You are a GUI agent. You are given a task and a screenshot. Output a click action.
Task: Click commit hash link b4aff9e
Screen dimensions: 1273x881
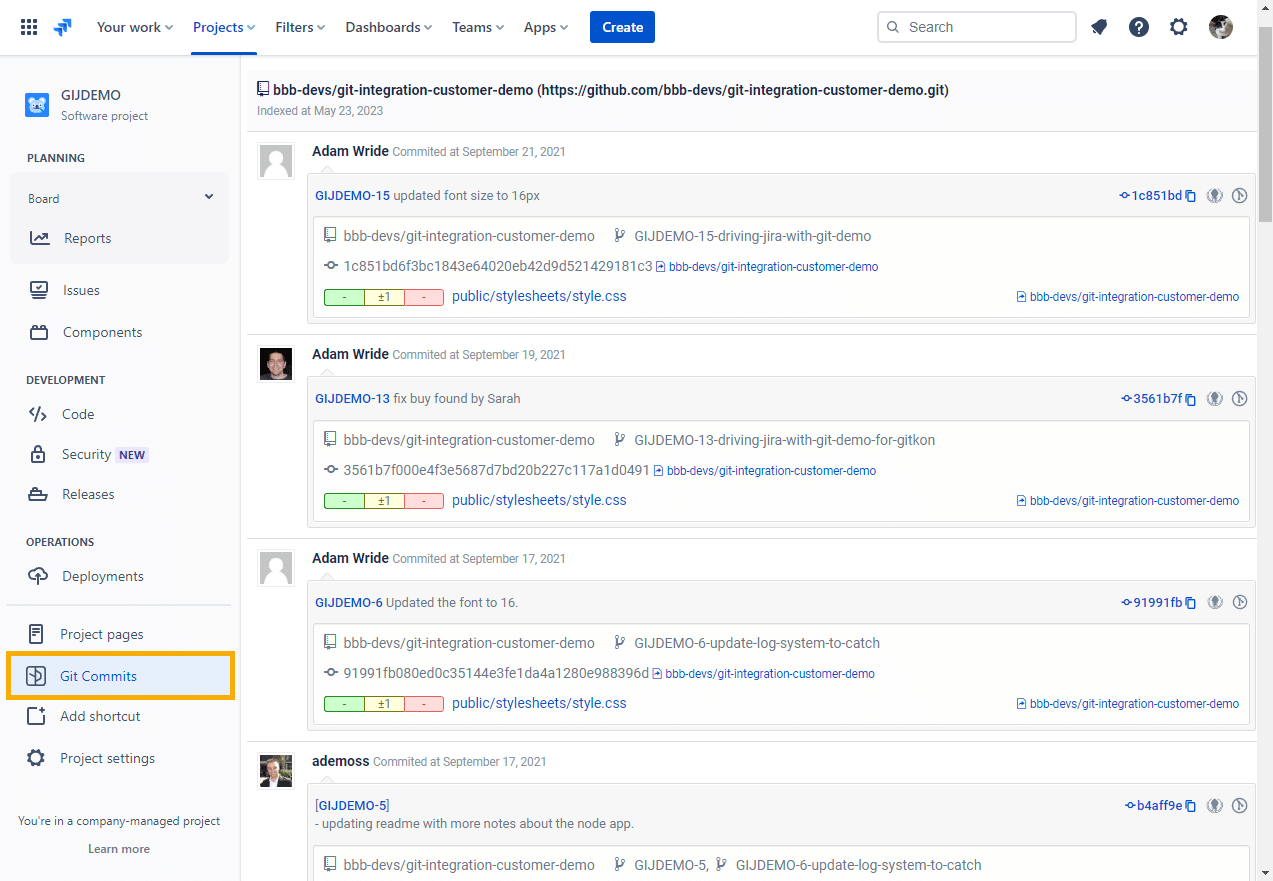1154,806
